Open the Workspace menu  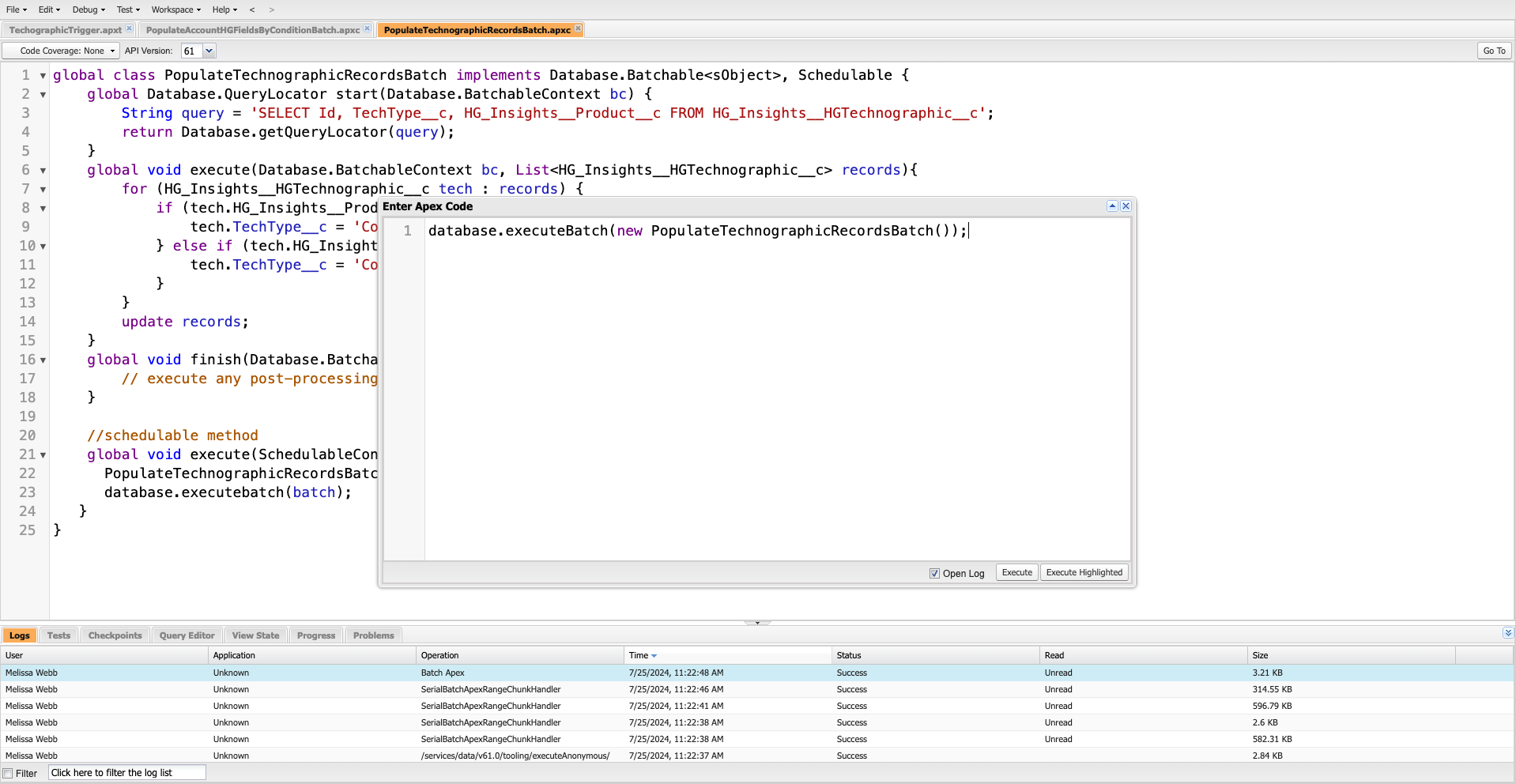point(176,9)
